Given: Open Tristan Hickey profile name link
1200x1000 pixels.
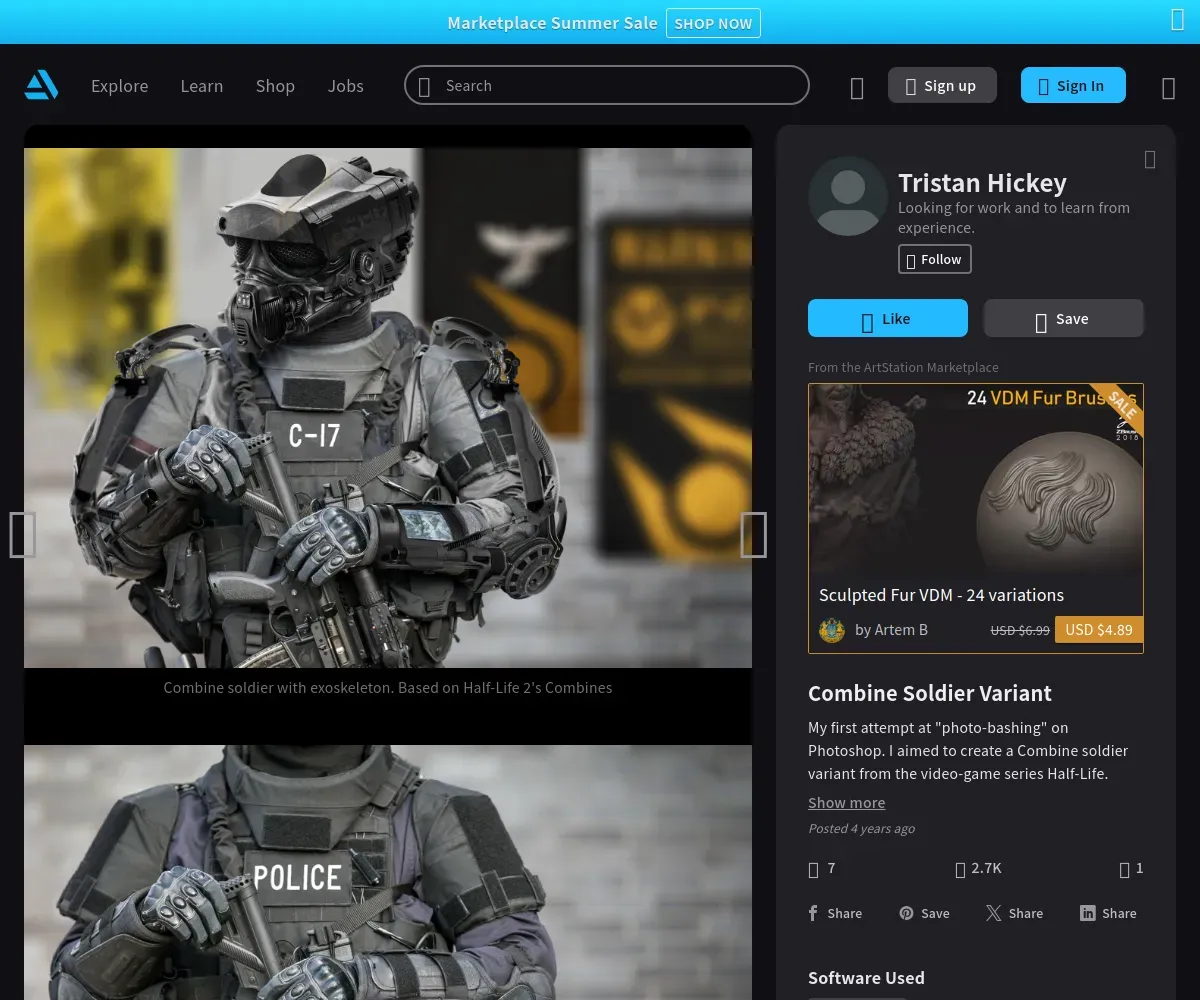Looking at the screenshot, I should coord(982,182).
